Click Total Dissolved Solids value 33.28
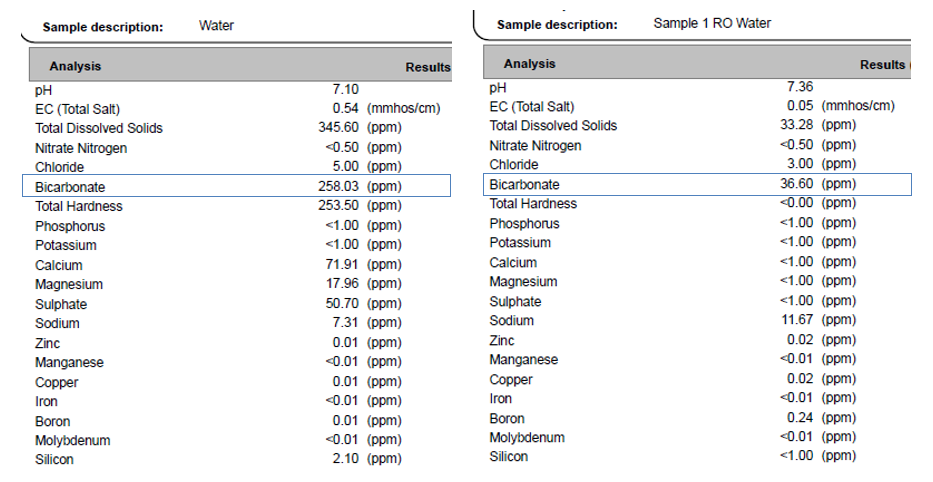The height and width of the screenshot is (482, 933). pos(797,125)
